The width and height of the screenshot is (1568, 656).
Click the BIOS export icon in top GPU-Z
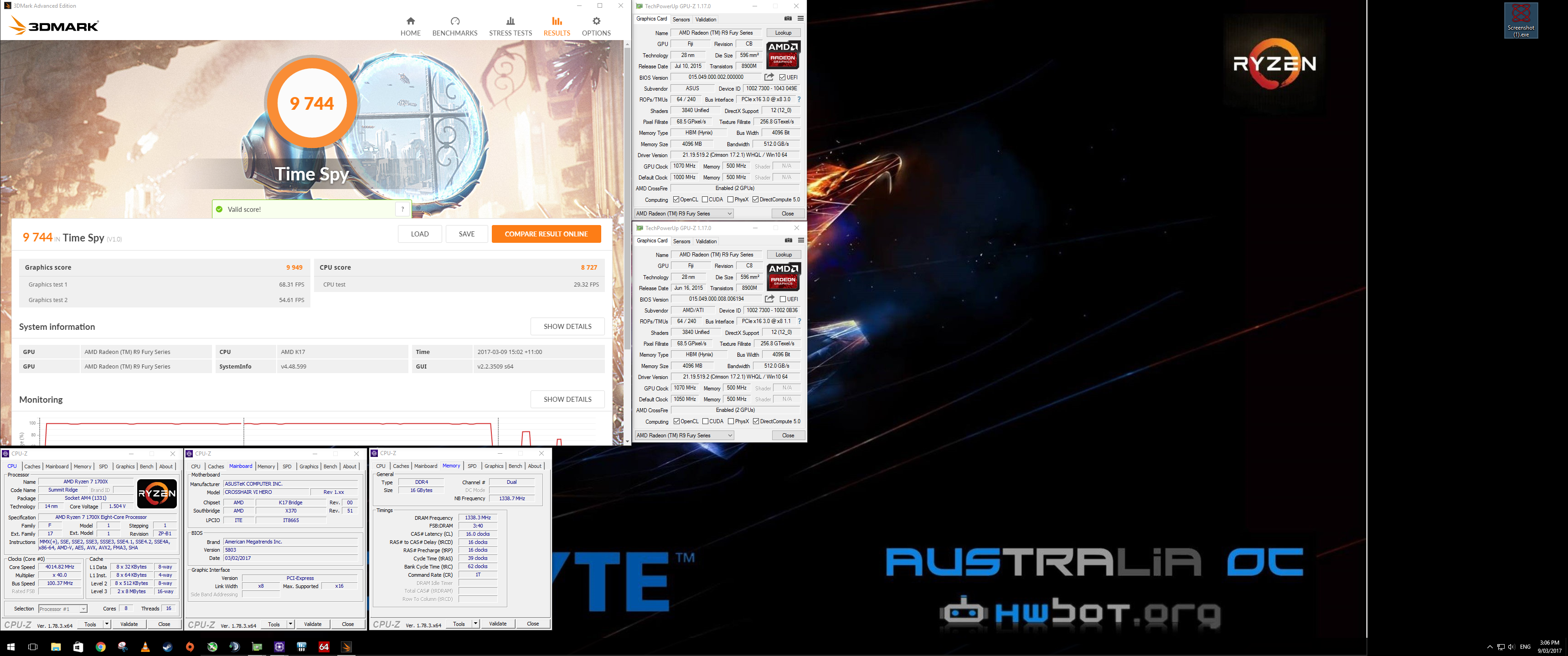[x=769, y=77]
